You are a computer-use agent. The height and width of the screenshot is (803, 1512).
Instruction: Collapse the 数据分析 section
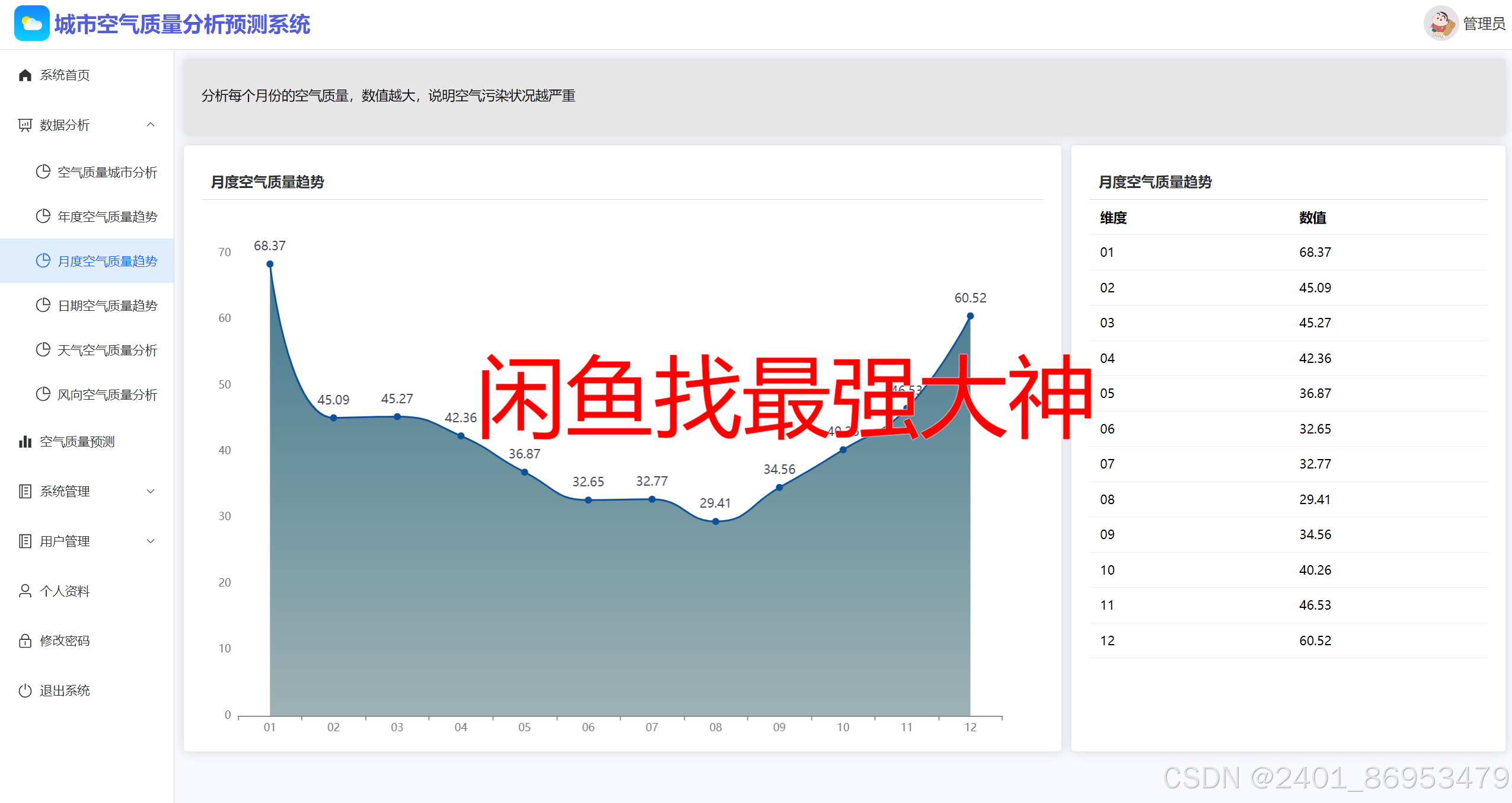click(x=151, y=125)
